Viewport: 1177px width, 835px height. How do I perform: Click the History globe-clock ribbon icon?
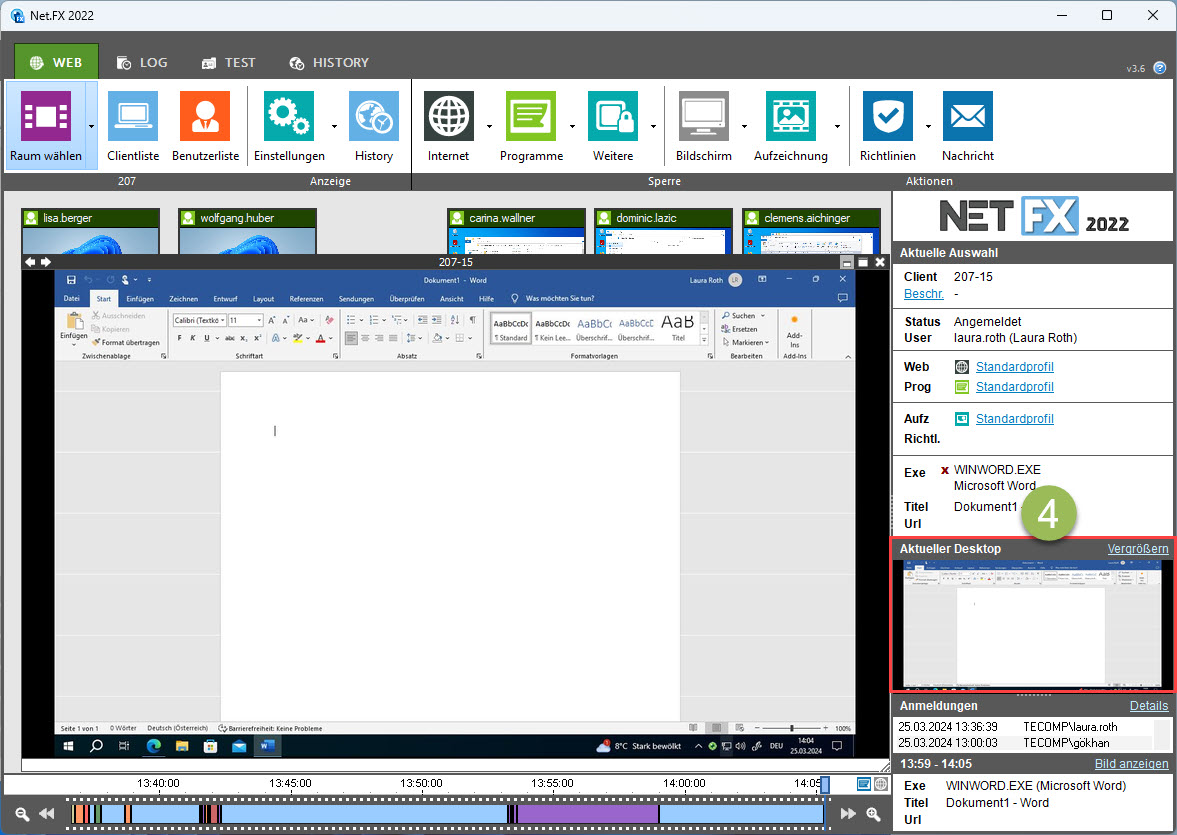pos(374,116)
